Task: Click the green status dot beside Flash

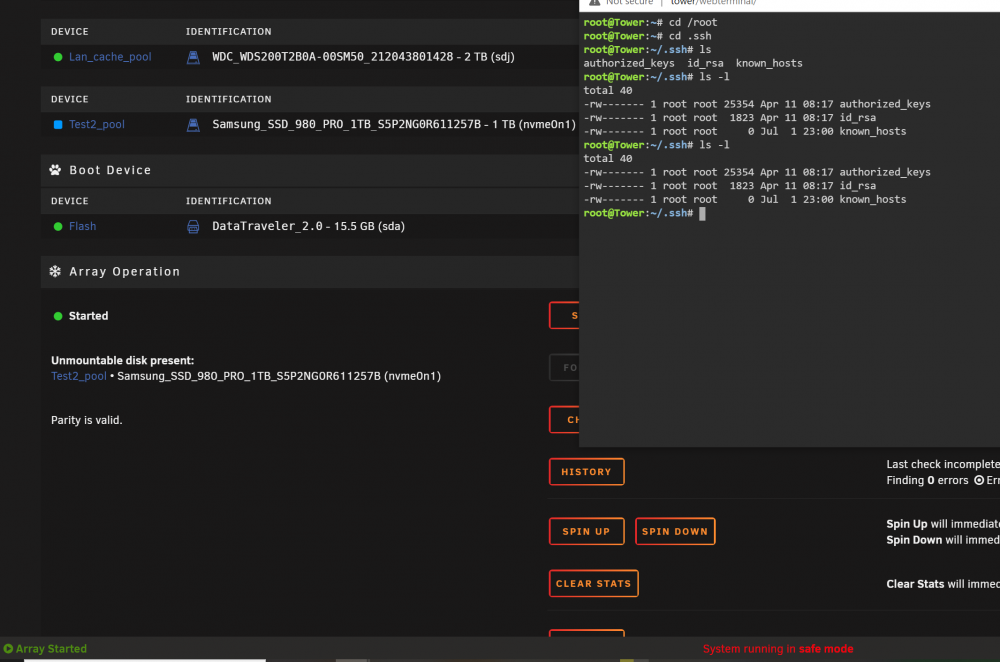Action: click(x=58, y=226)
